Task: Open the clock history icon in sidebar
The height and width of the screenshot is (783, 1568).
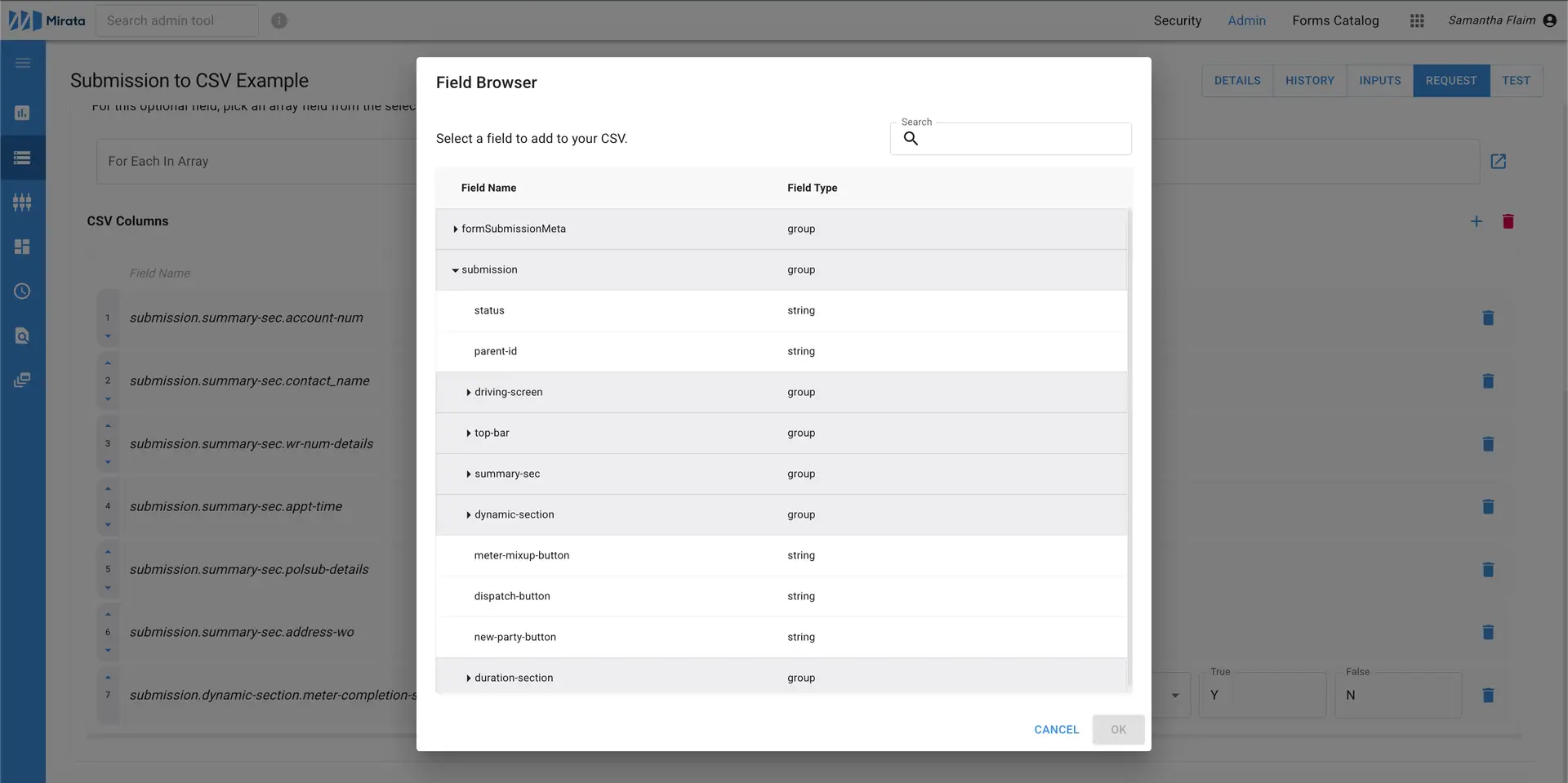Action: tap(23, 291)
